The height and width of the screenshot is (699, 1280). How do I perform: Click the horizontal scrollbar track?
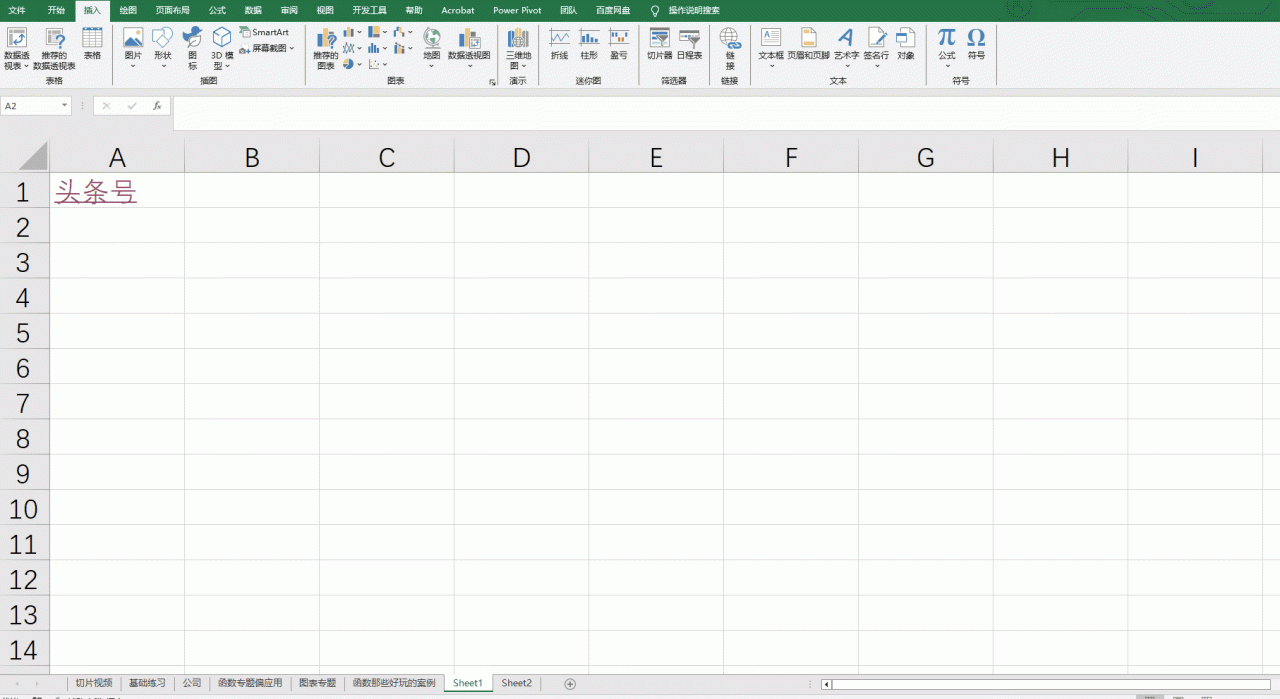point(1050,684)
